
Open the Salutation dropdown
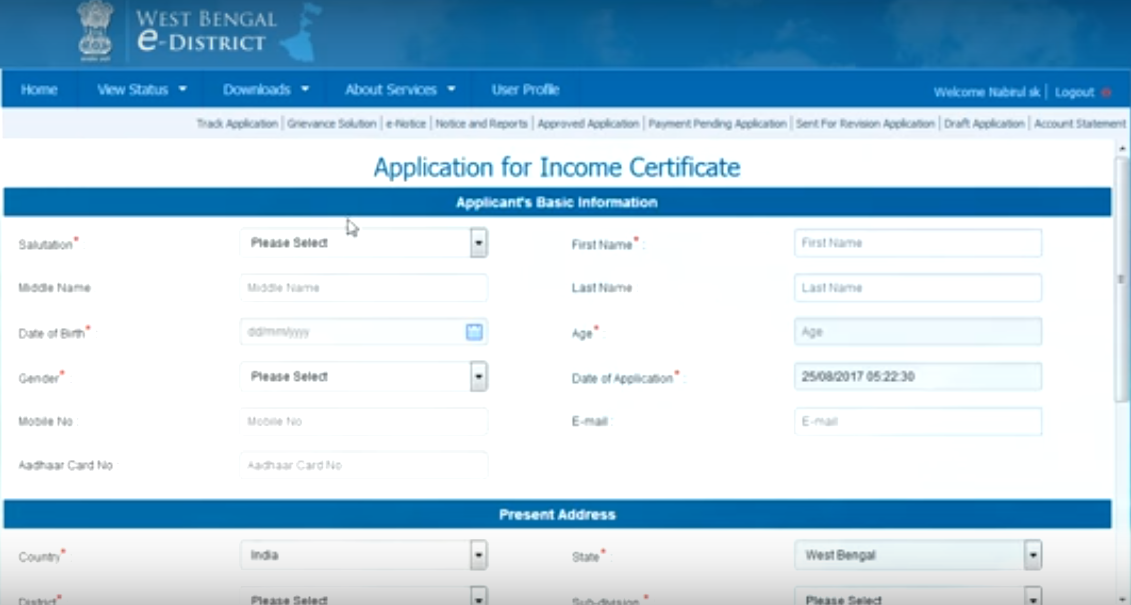pyautogui.click(x=477, y=242)
